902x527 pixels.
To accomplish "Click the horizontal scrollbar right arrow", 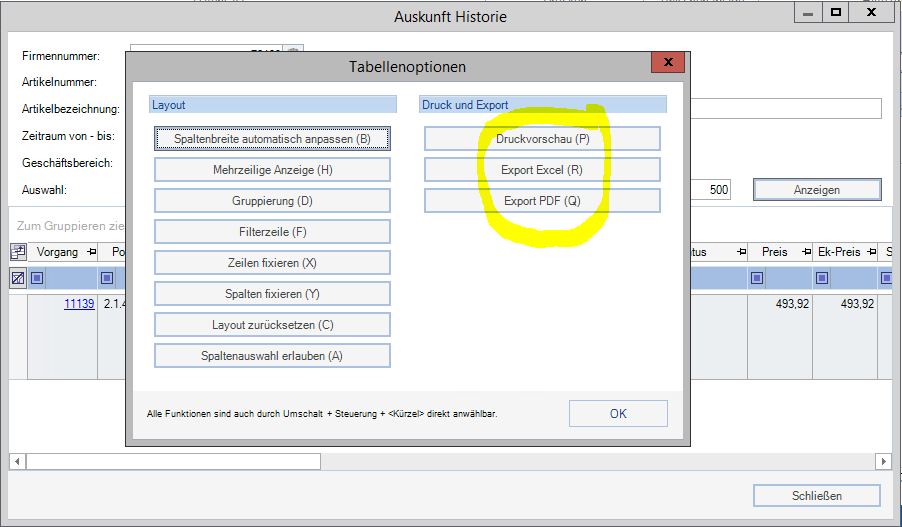I will coord(882,461).
